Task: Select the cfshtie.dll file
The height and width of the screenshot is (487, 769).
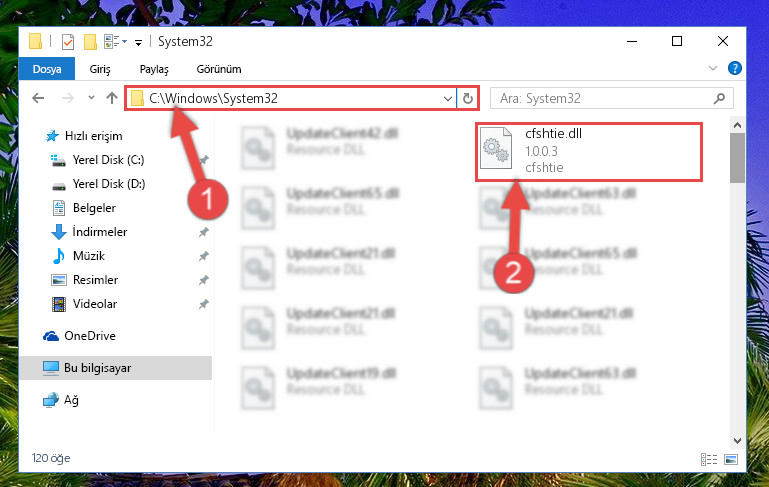Action: 589,151
